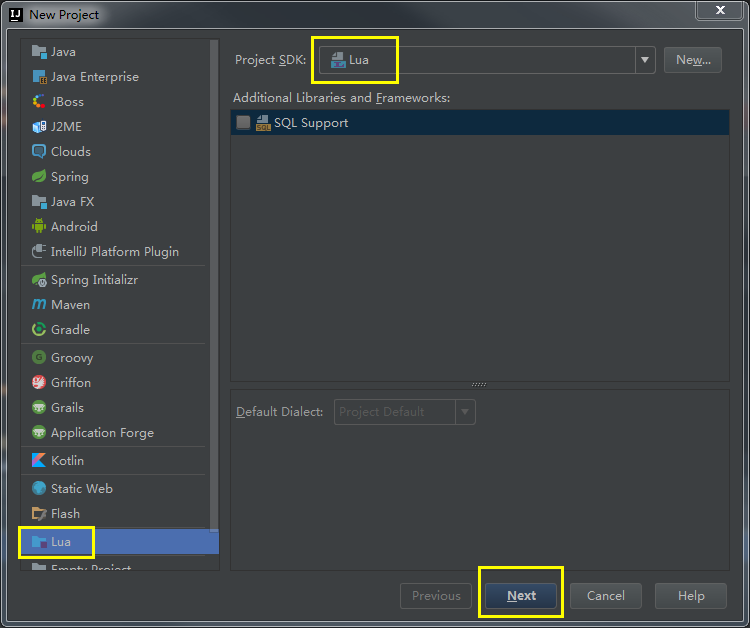Enable the SQL Support checkbox

tap(243, 122)
